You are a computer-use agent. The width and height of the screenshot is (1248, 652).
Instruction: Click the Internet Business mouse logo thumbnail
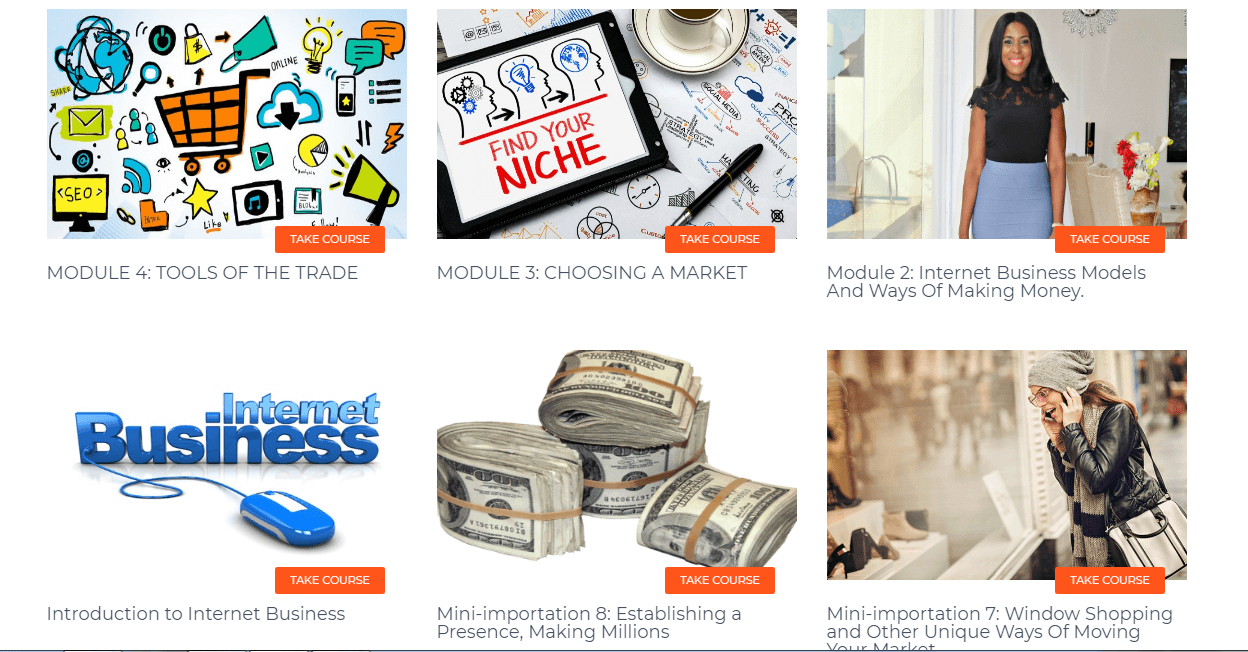(x=227, y=465)
